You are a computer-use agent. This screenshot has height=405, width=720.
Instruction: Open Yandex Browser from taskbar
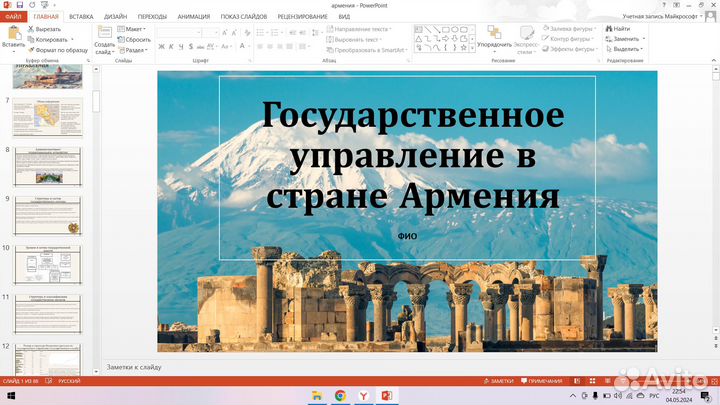364,395
